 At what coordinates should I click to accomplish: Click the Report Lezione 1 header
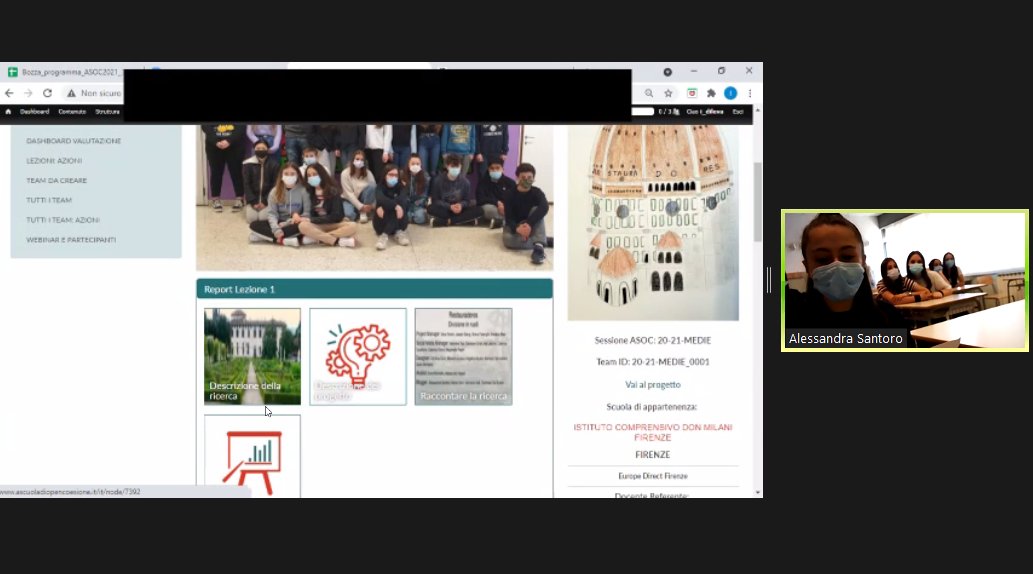coord(374,289)
